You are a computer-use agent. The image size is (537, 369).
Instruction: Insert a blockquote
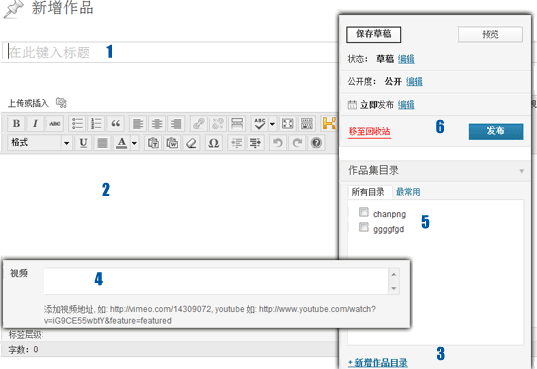point(115,123)
